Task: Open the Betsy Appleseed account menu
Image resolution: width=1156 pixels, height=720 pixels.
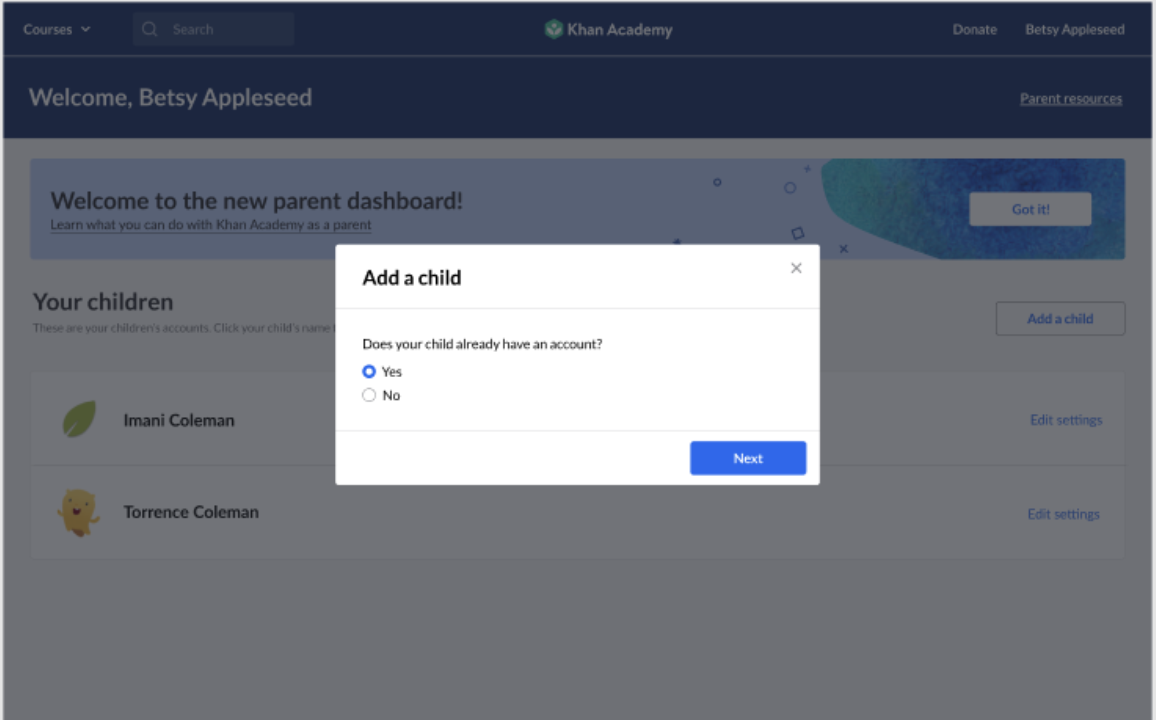Action: 1074,29
